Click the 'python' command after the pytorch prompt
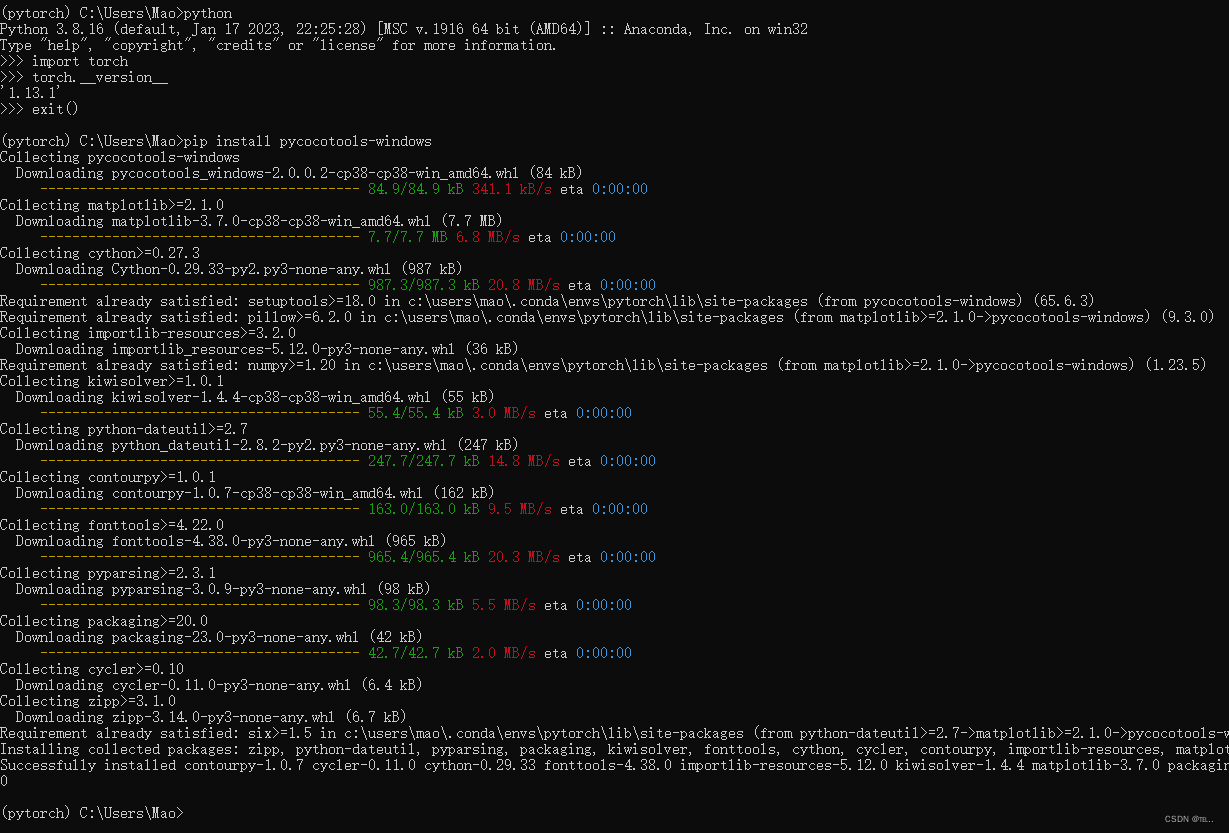The height and width of the screenshot is (833, 1229). pos(210,13)
